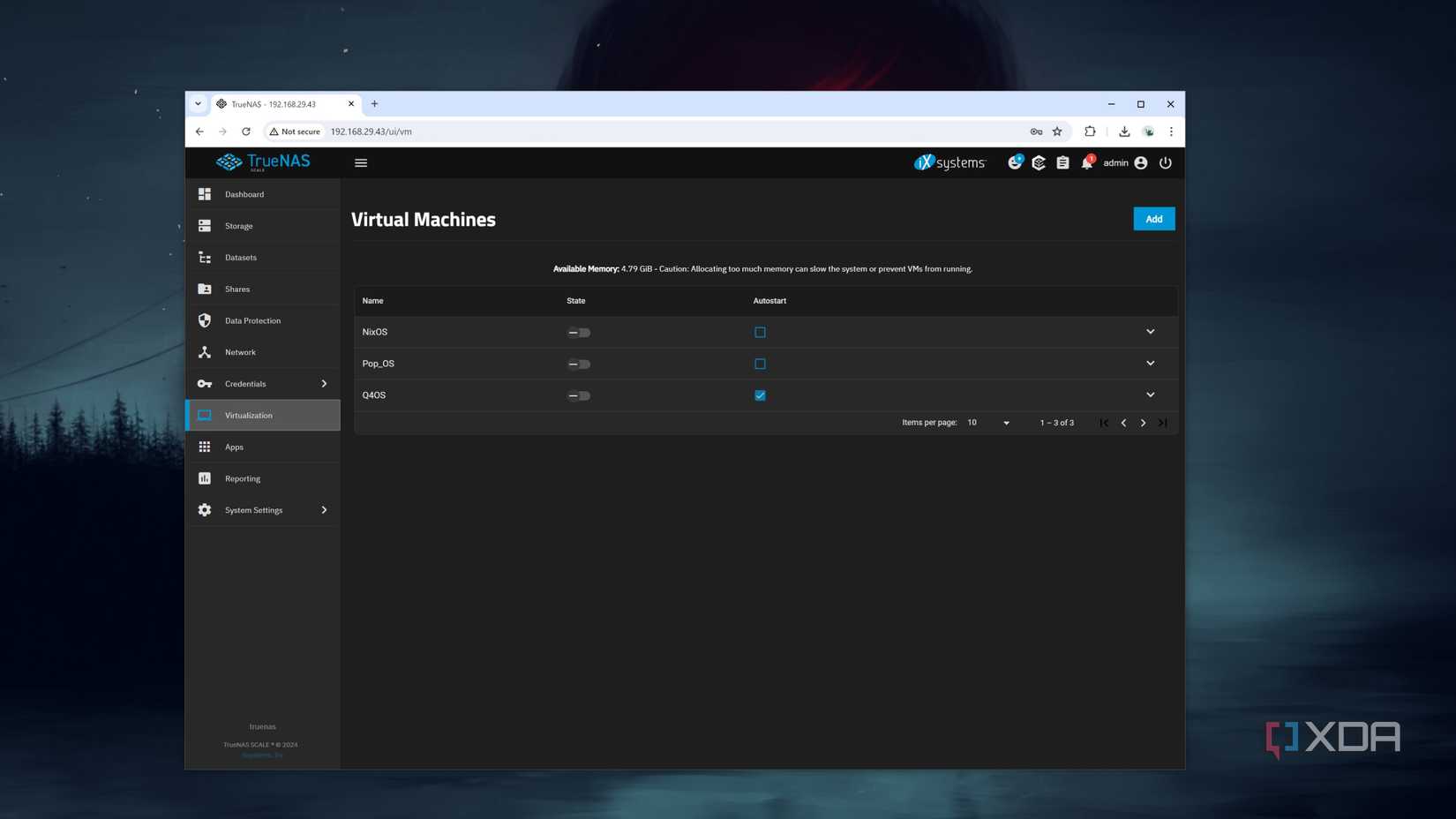The image size is (1456, 819).
Task: Open the alerts bell notification icon
Action: pos(1086,163)
